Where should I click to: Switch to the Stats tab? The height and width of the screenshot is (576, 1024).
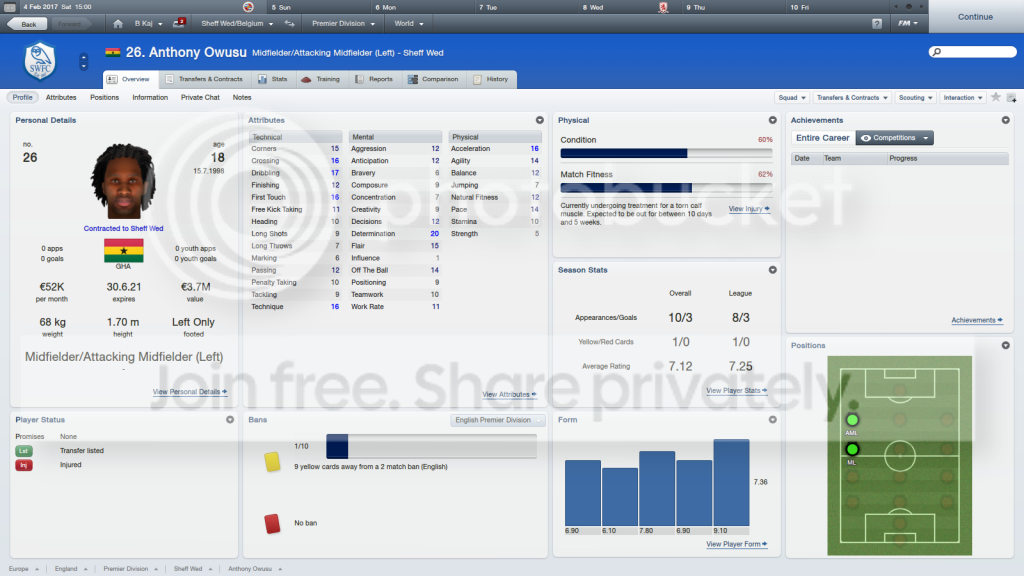pos(273,79)
